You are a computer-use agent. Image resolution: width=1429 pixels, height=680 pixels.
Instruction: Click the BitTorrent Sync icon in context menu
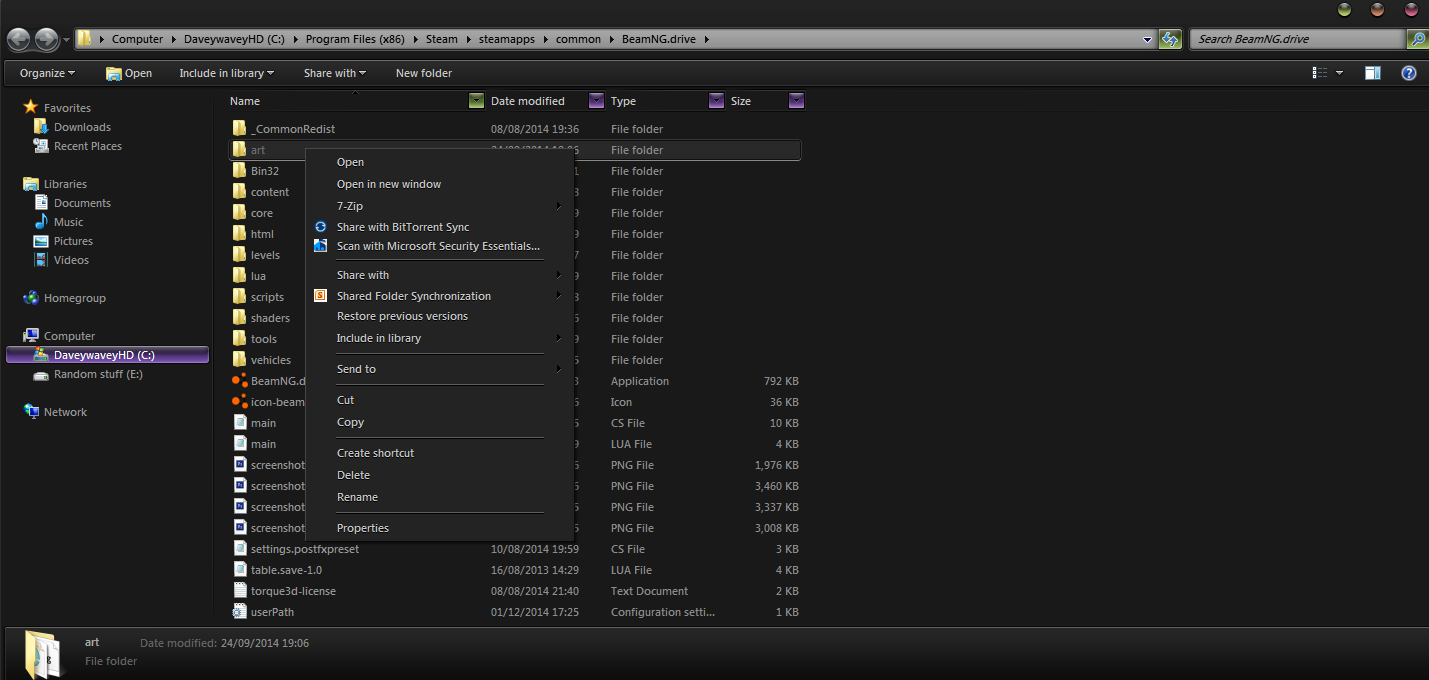[x=321, y=227]
